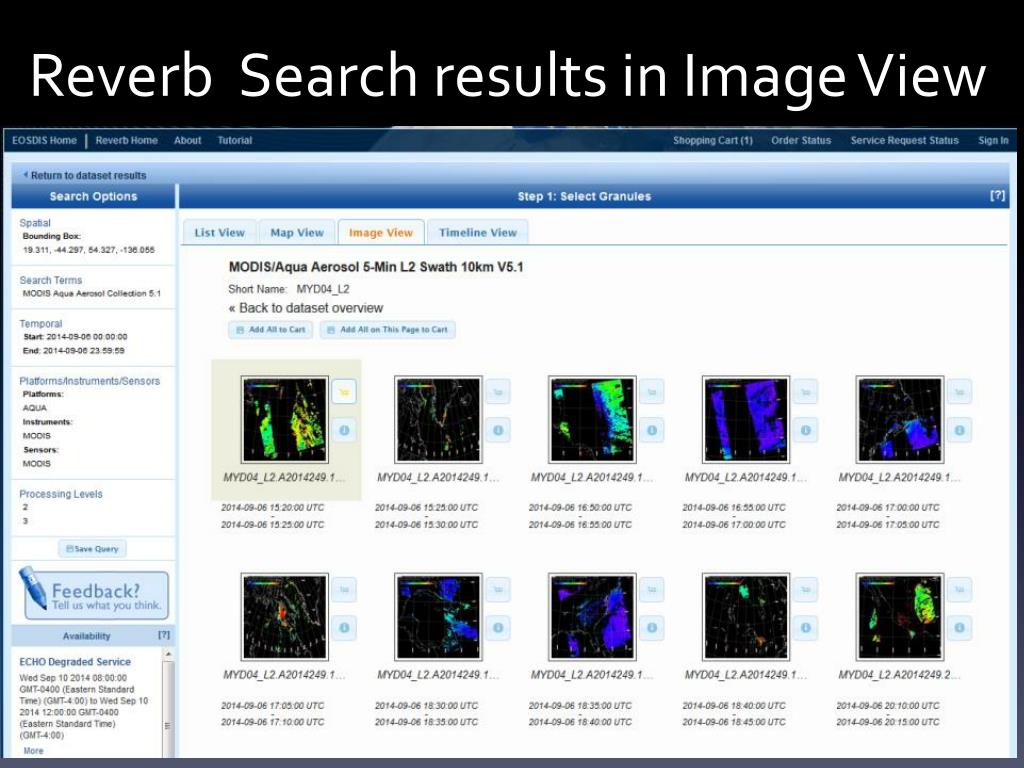
Task: Show info for granule starting 15:25:00 UTC
Action: pos(498,430)
